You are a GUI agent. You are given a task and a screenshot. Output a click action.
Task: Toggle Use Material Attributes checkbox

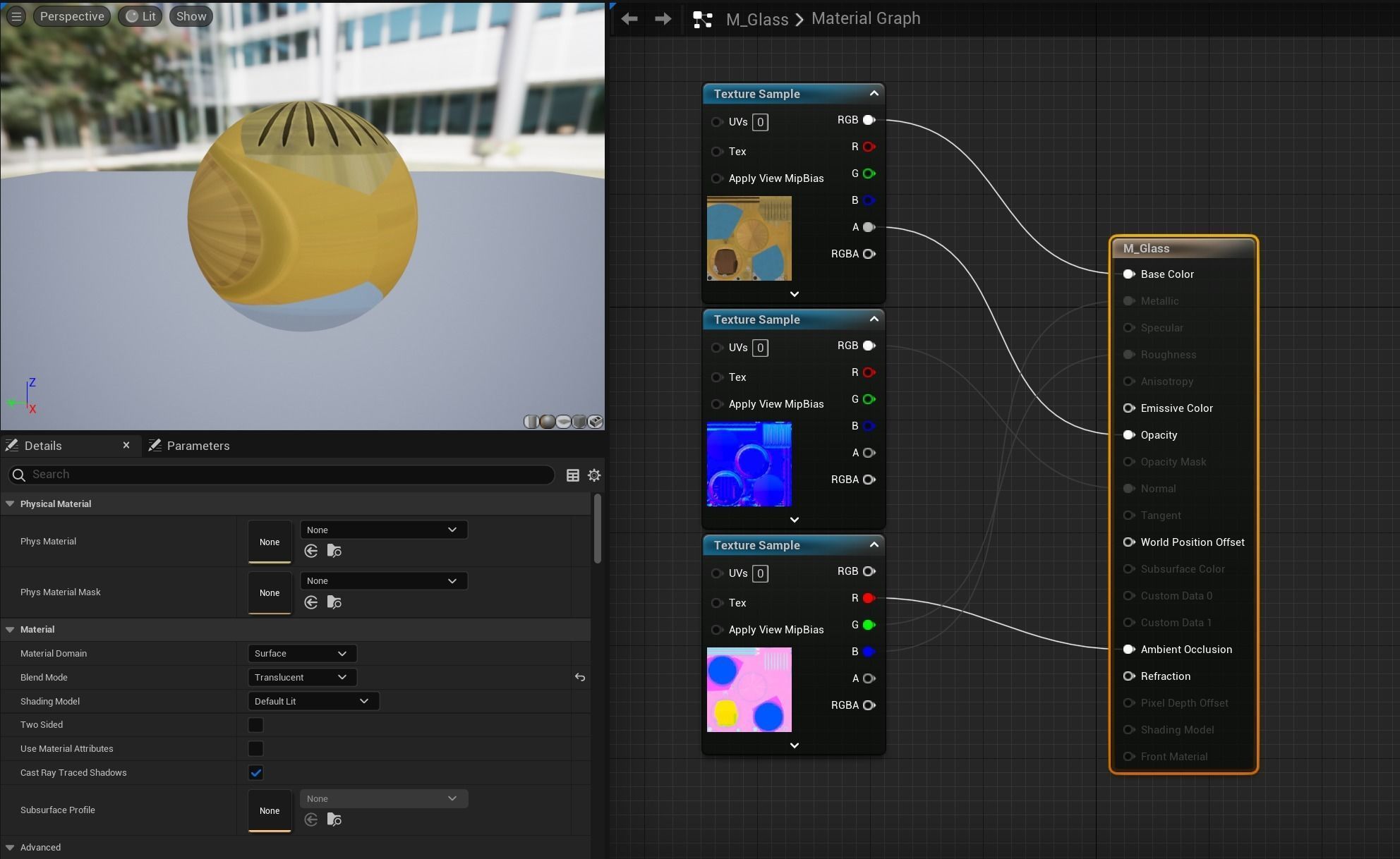point(255,748)
